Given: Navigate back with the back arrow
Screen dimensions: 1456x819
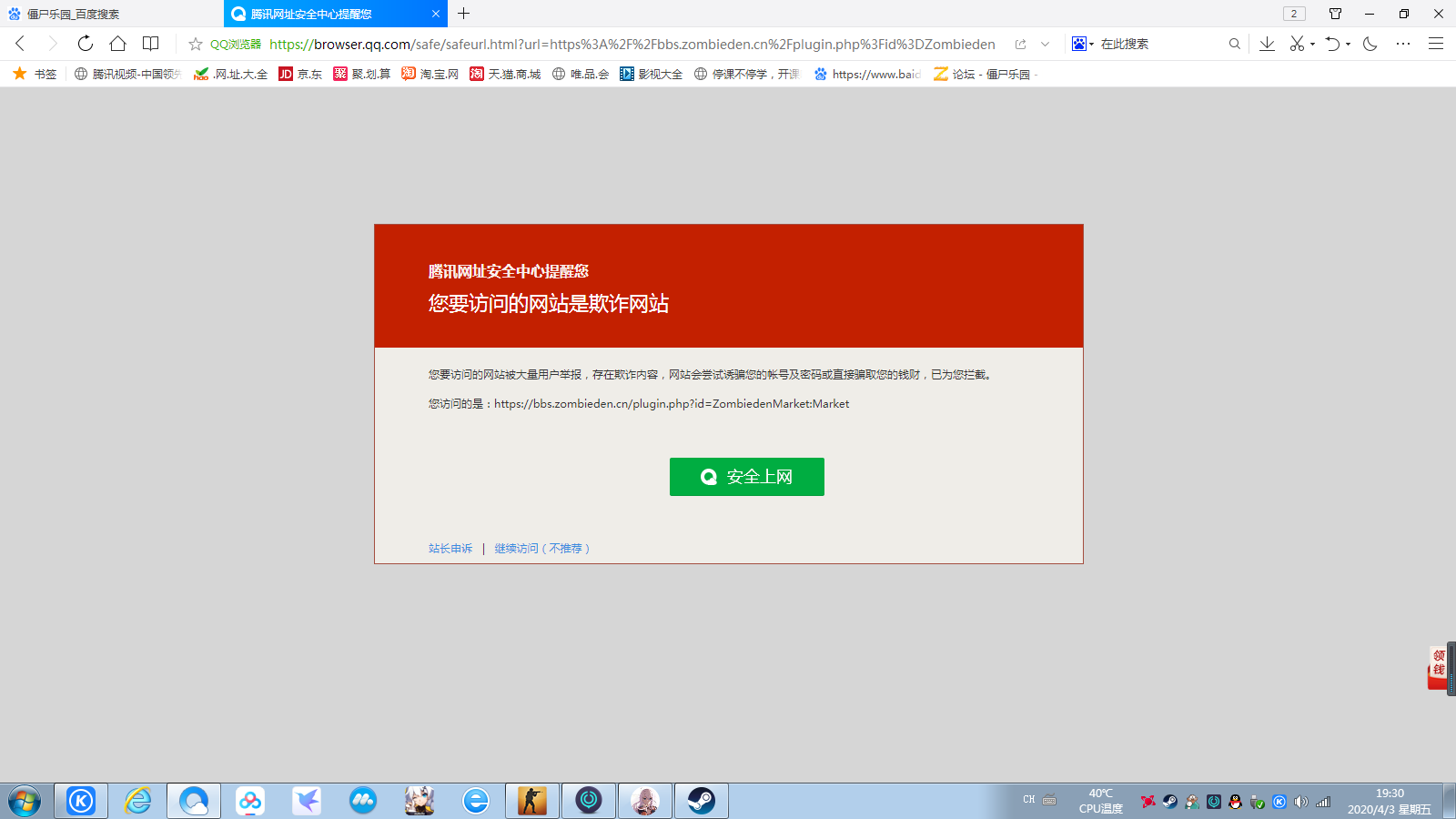Looking at the screenshot, I should [x=20, y=43].
